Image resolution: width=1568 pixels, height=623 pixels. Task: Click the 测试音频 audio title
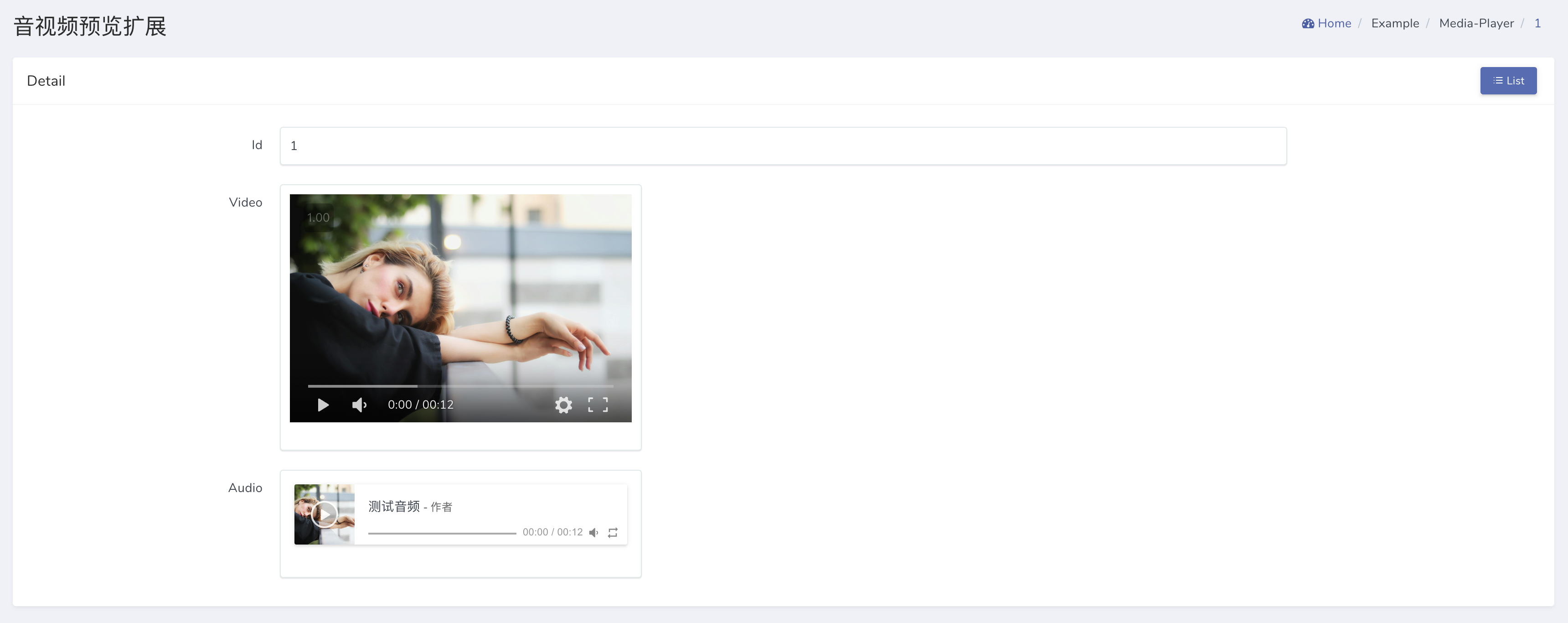pyautogui.click(x=394, y=506)
